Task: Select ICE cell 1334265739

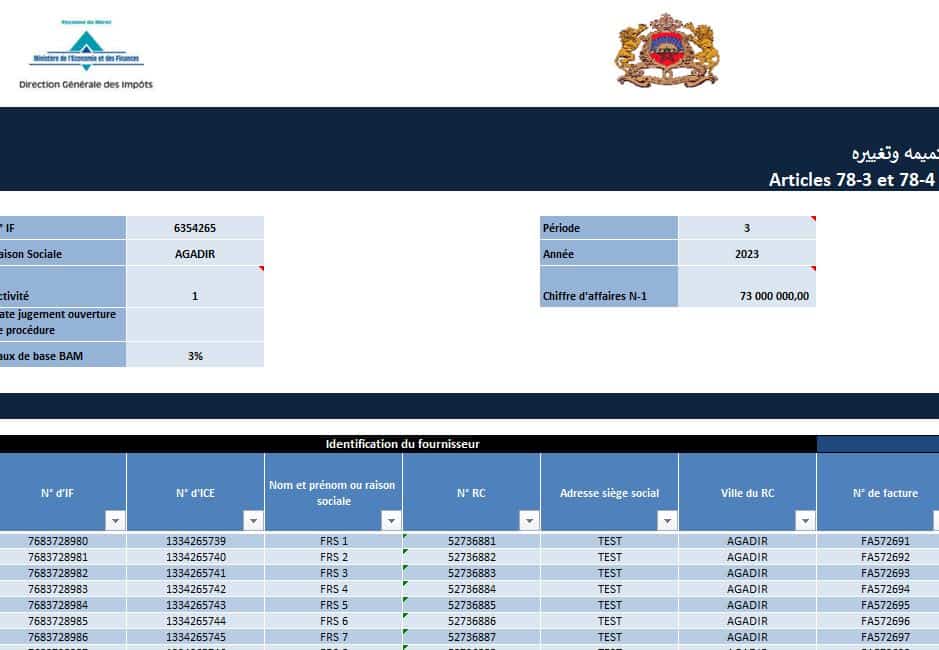Action: click(195, 540)
